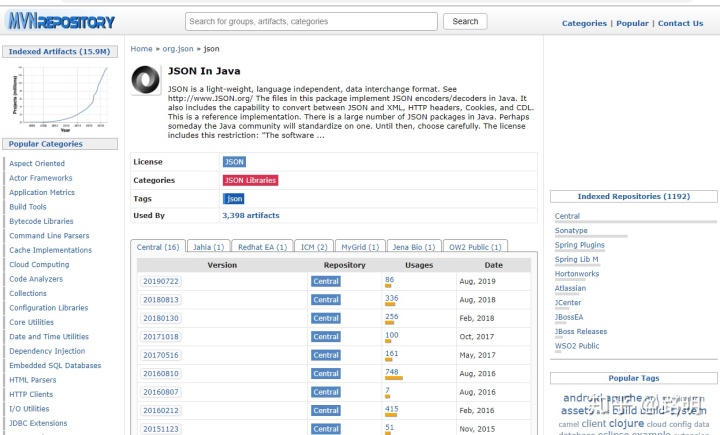Click Central badge in the 20180813 row
720x435 pixels.
pos(326,299)
